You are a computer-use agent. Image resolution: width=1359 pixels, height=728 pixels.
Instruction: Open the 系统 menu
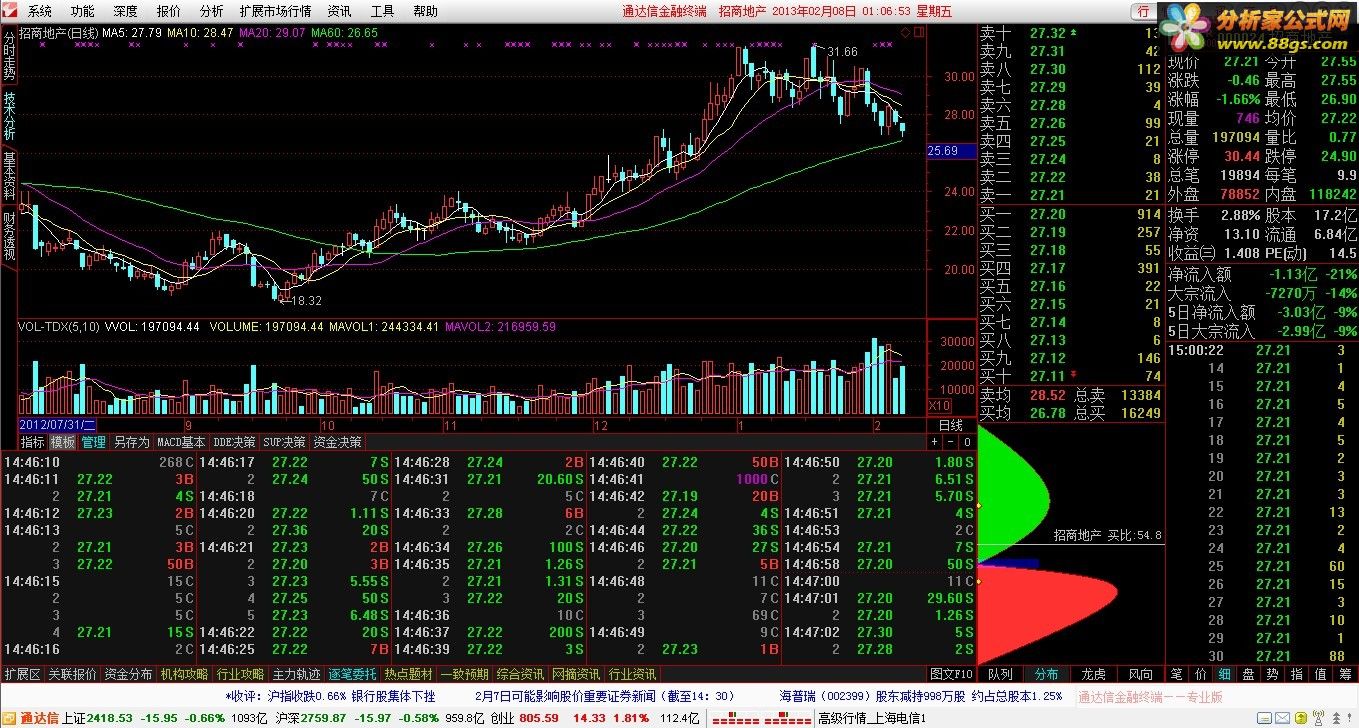pyautogui.click(x=39, y=11)
